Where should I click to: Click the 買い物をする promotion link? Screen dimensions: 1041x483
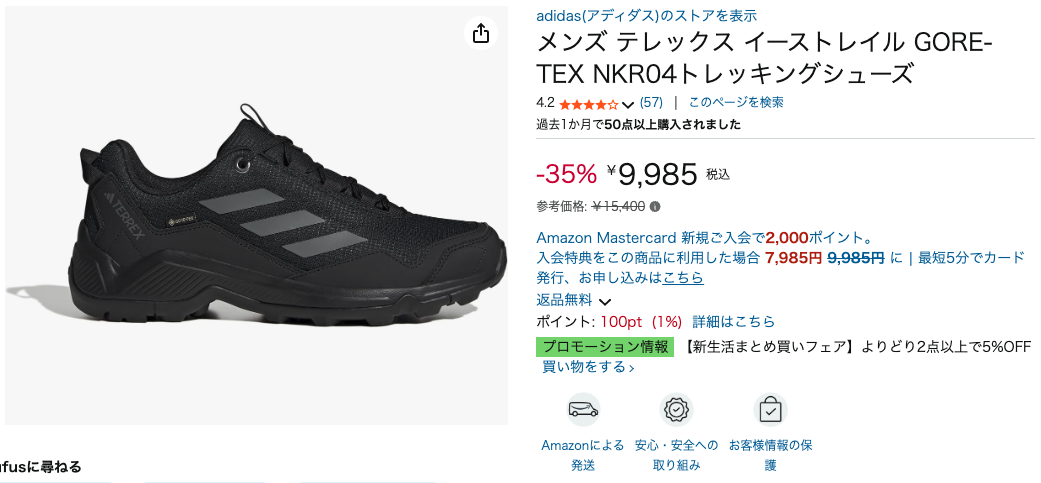(x=588, y=367)
